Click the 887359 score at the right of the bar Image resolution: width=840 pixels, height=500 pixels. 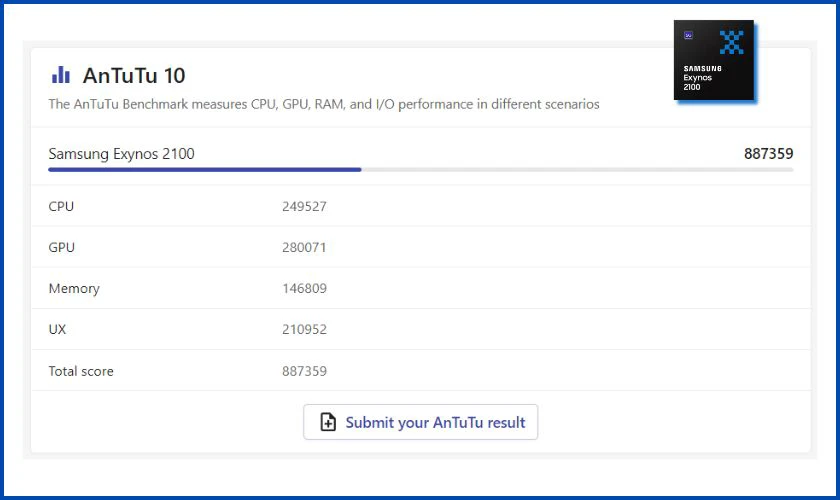(x=768, y=154)
